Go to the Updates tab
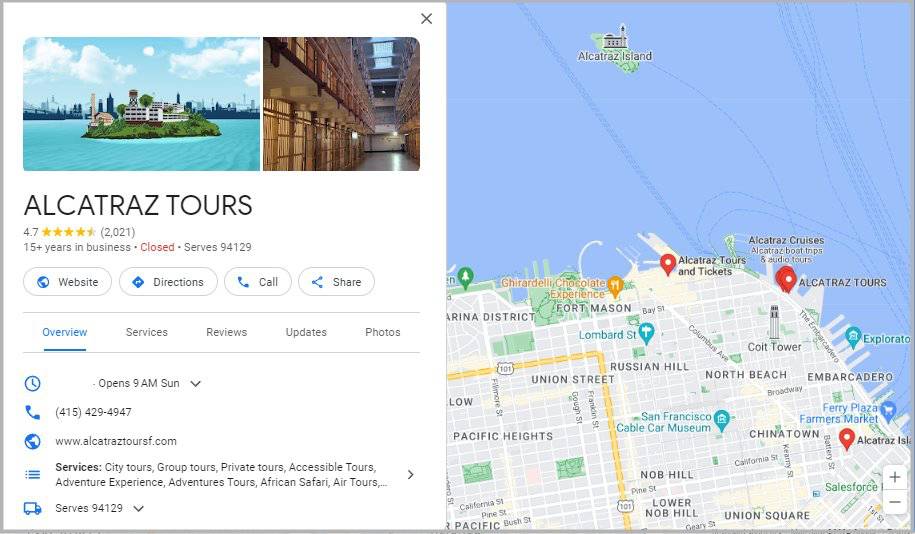Image resolution: width=915 pixels, height=534 pixels. point(306,332)
